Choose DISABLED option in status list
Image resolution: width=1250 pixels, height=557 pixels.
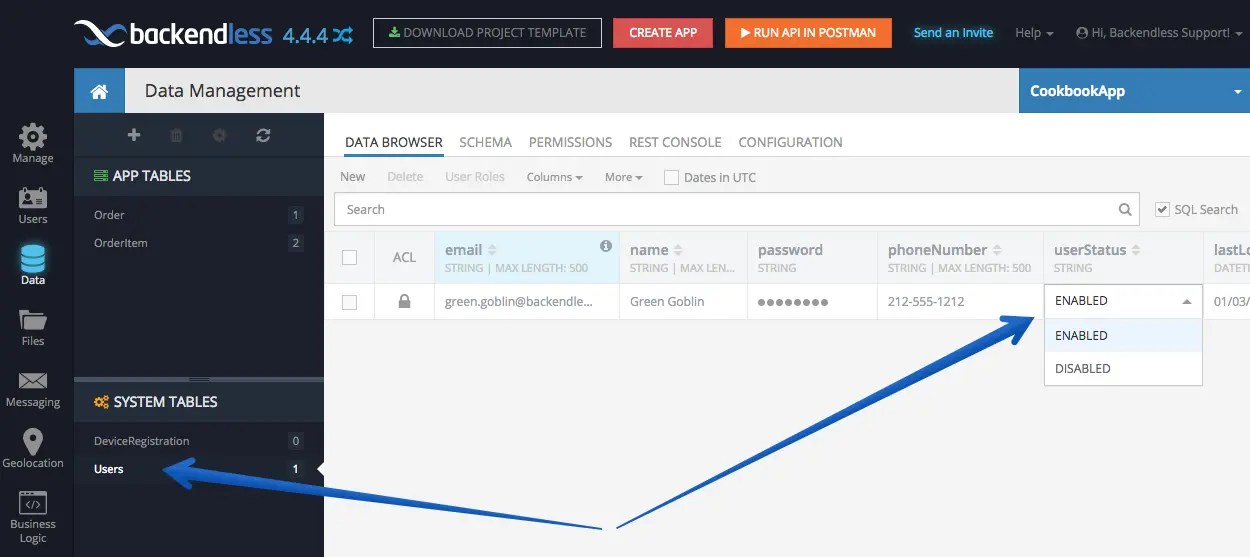click(1123, 368)
